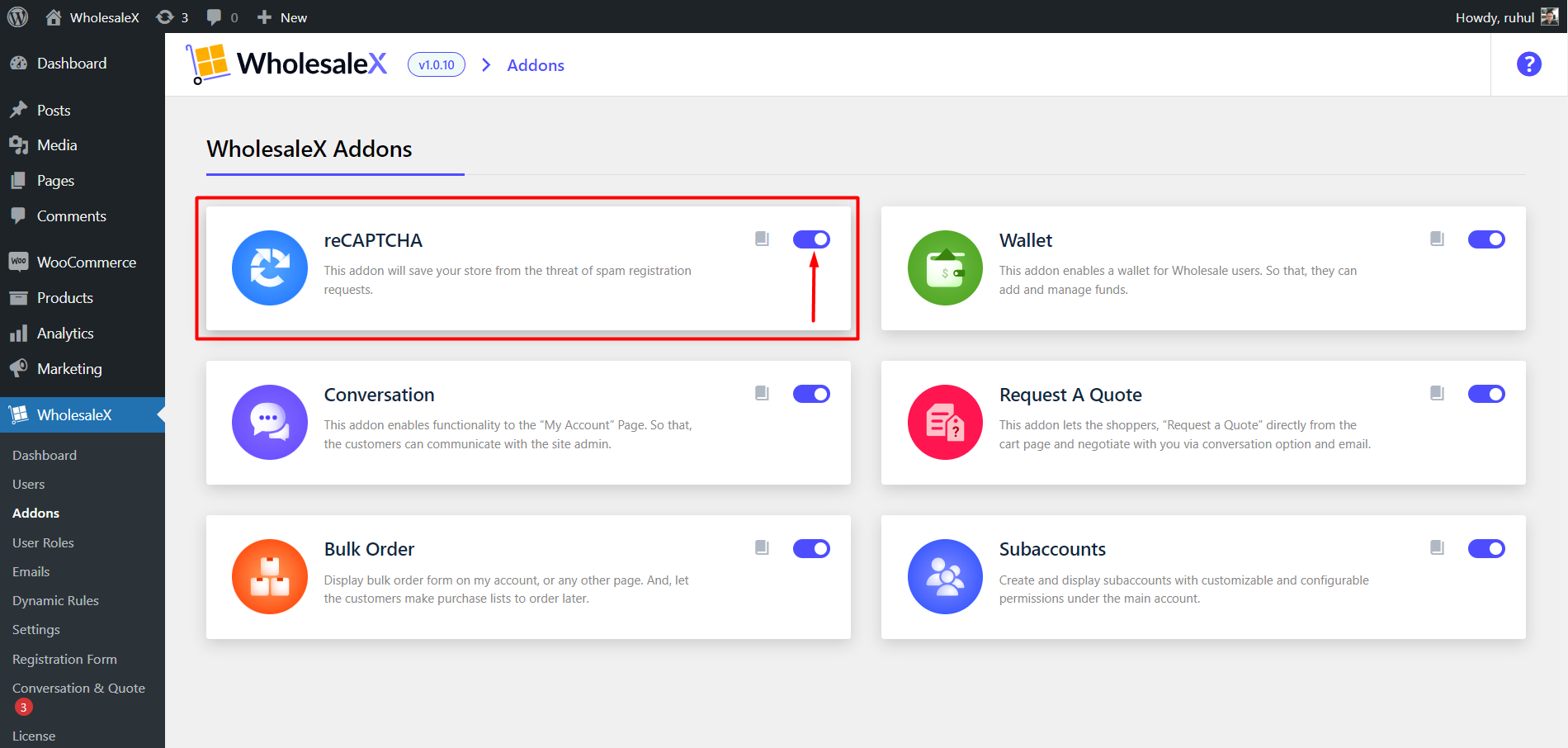Click the red Request A Quote icon
Viewport: 1568px width, 748px height.
(945, 422)
